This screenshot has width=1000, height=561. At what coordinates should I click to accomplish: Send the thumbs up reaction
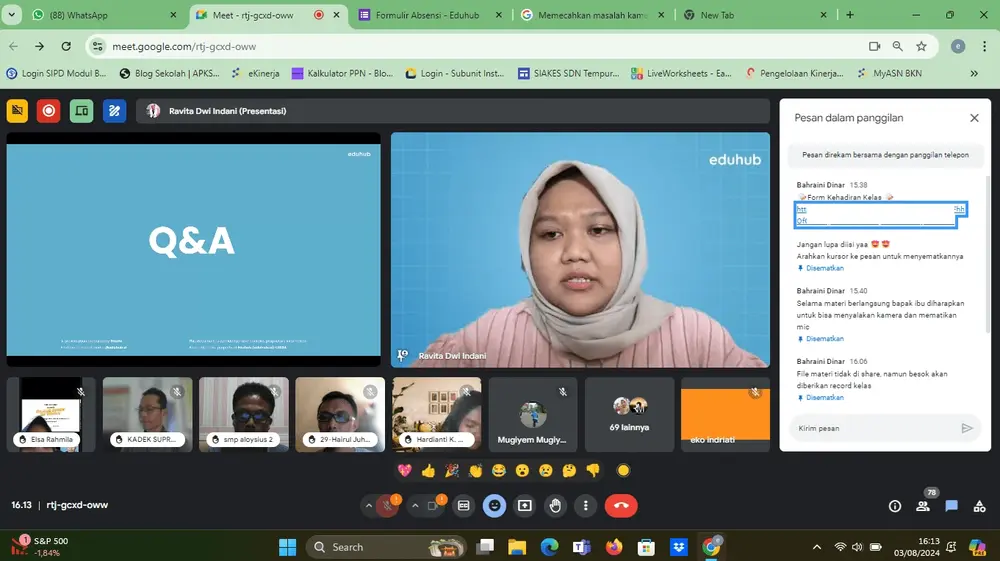tap(428, 470)
